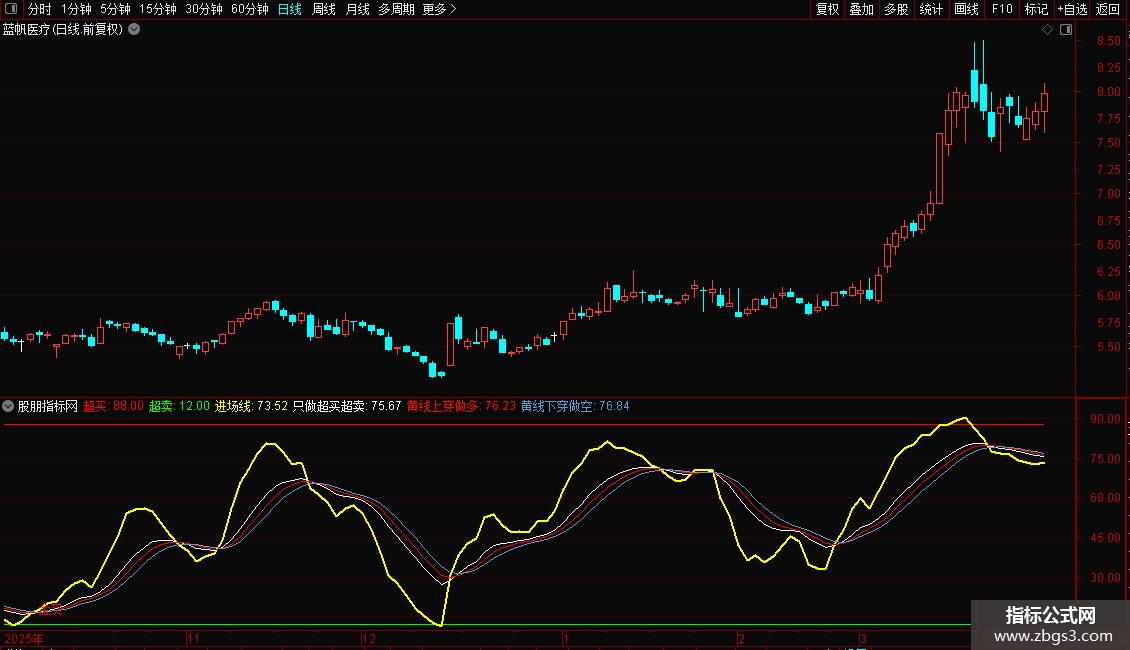Click the 标记 mark button
Image resolution: width=1130 pixels, height=650 pixels.
coord(1036,9)
